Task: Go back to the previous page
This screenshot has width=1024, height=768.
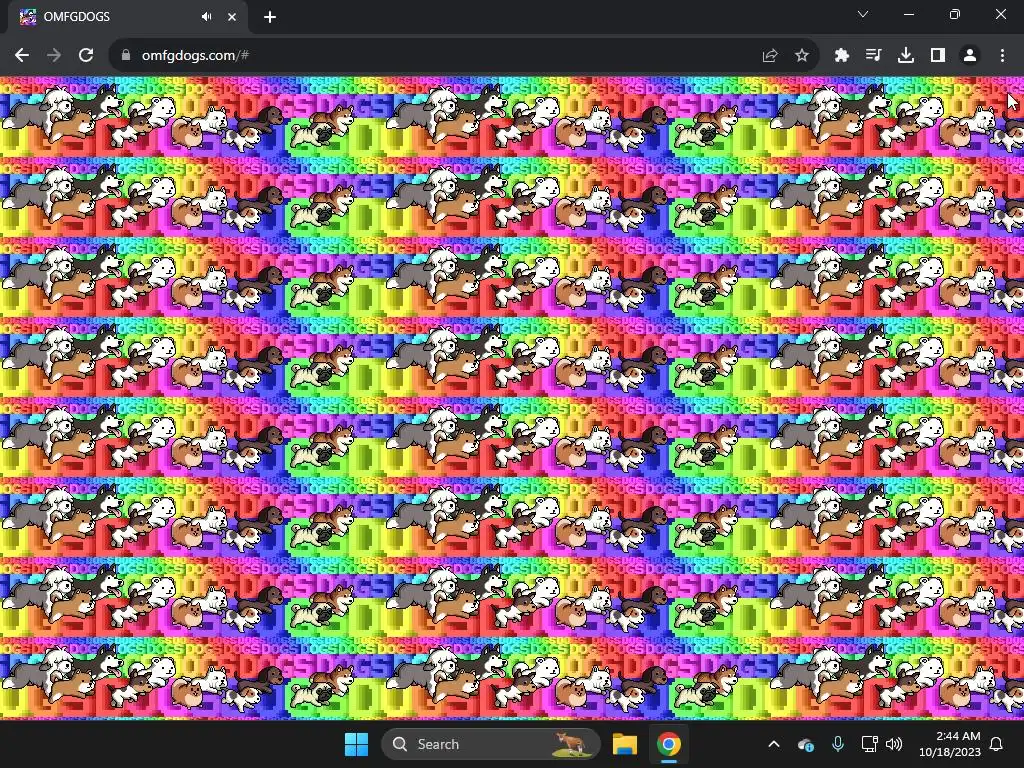Action: click(22, 56)
